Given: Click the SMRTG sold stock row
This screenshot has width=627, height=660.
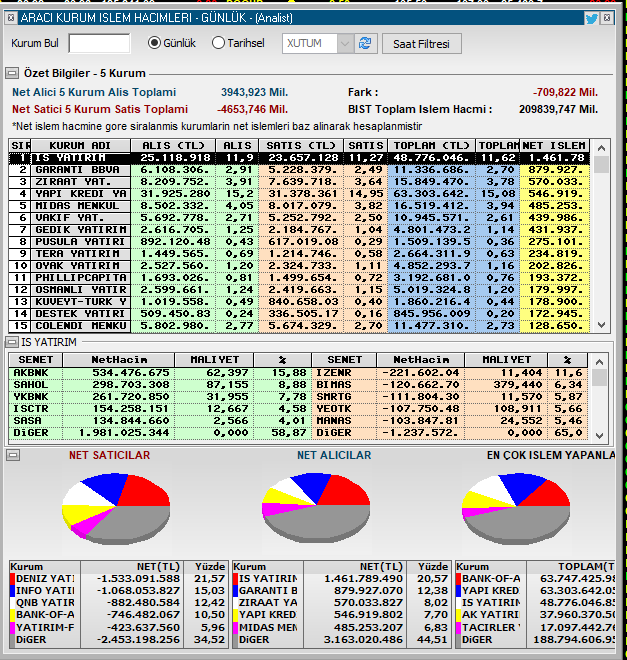Looking at the screenshot, I should pyautogui.click(x=450, y=397).
